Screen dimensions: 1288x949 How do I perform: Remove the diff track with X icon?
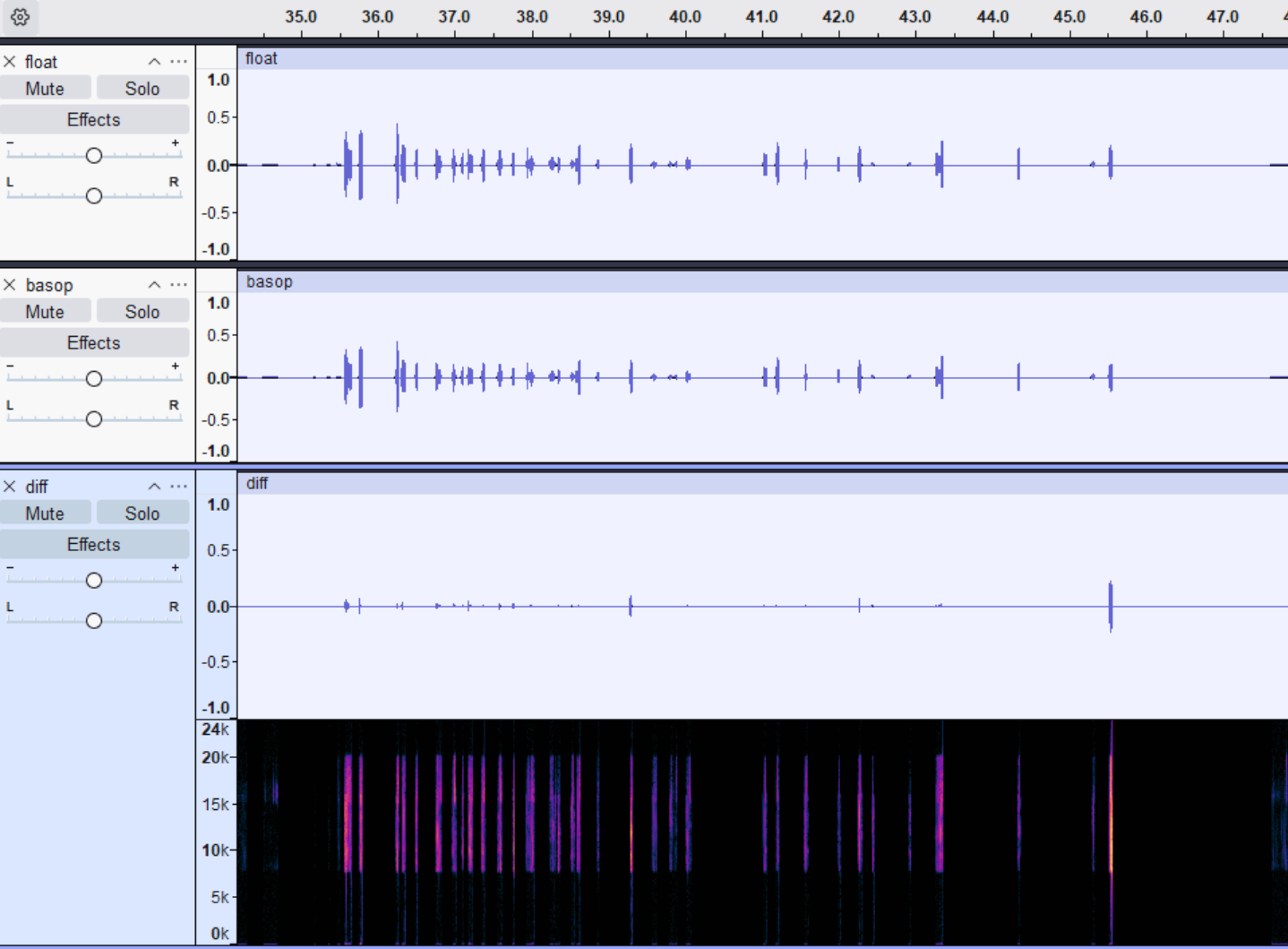pyautogui.click(x=10, y=487)
